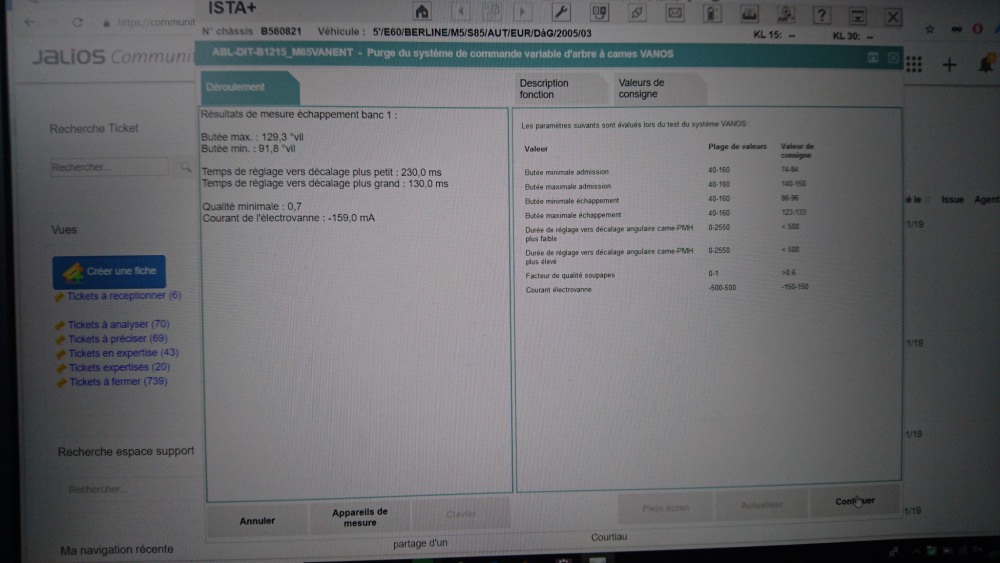Open Tickets à analyser (70) link
Image resolution: width=1000 pixels, height=563 pixels.
point(118,325)
